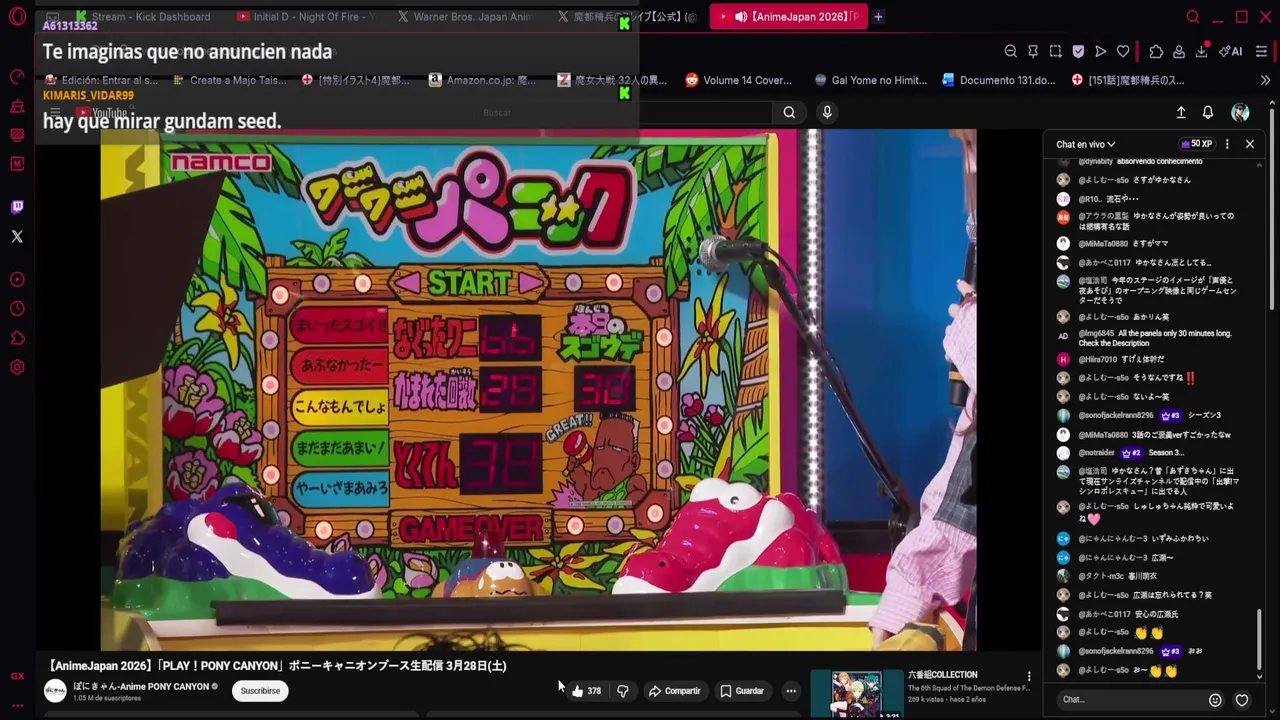Open a new tab with plus button
Screen dimensions: 1280x720
(878, 17)
